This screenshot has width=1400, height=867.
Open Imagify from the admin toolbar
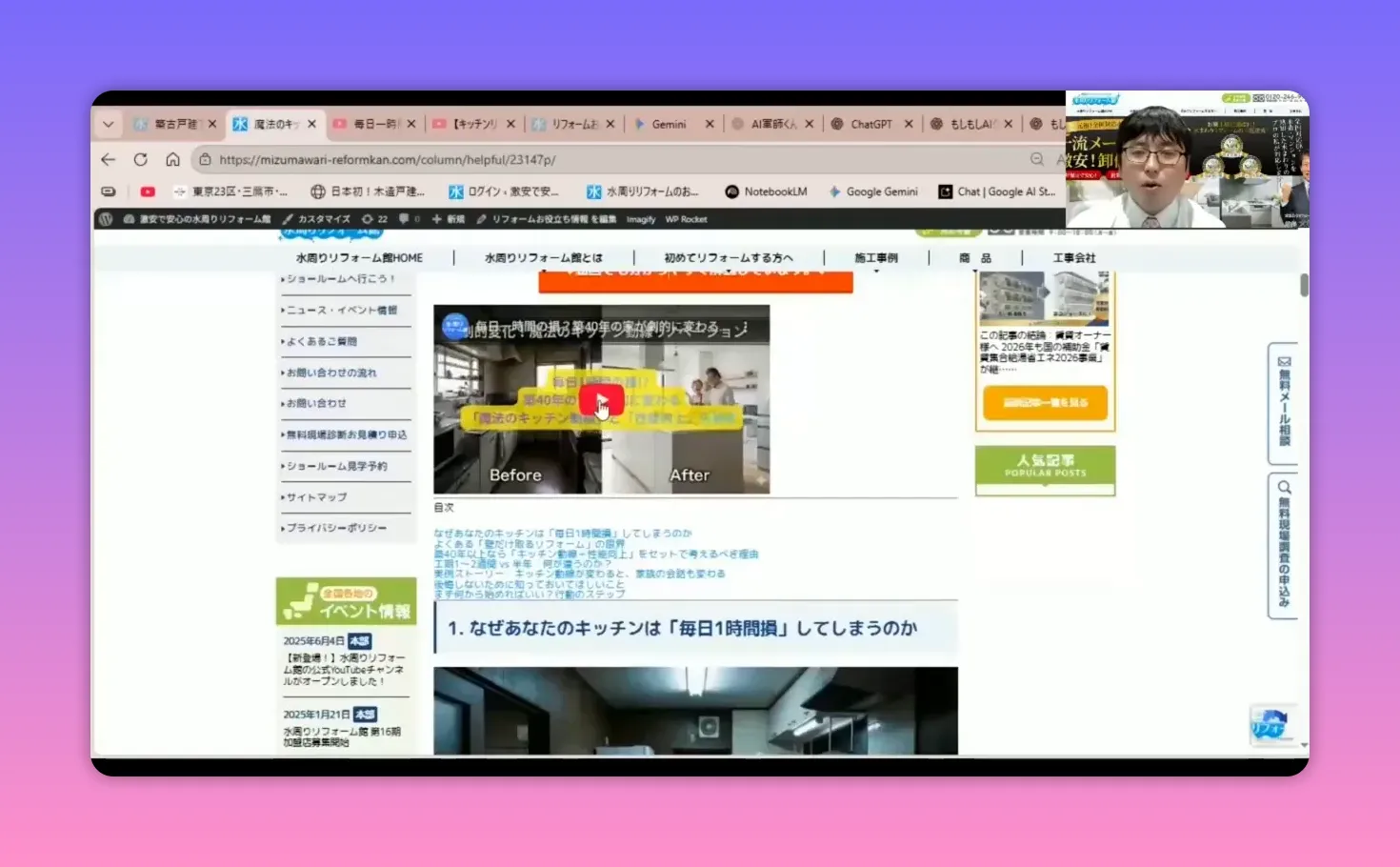coord(641,218)
